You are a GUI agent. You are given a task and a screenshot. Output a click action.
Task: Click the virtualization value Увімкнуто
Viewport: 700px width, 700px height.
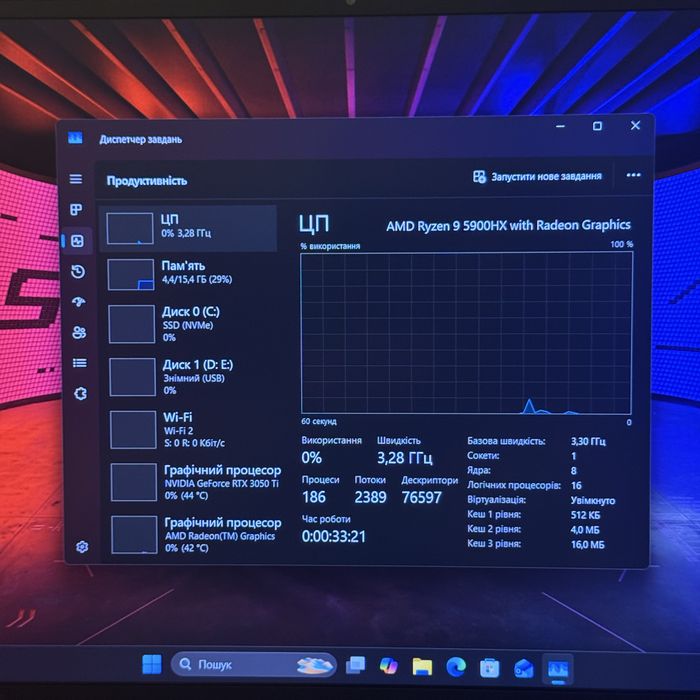click(593, 500)
